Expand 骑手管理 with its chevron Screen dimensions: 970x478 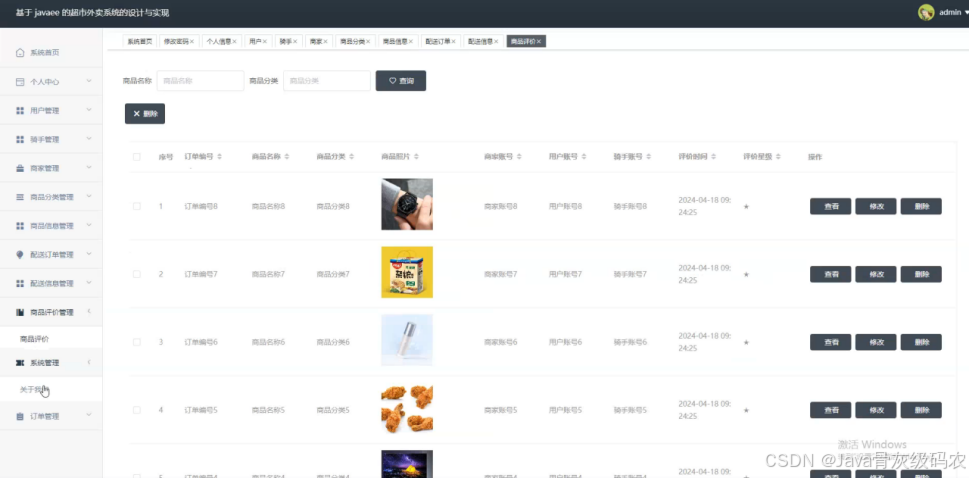(x=88, y=139)
